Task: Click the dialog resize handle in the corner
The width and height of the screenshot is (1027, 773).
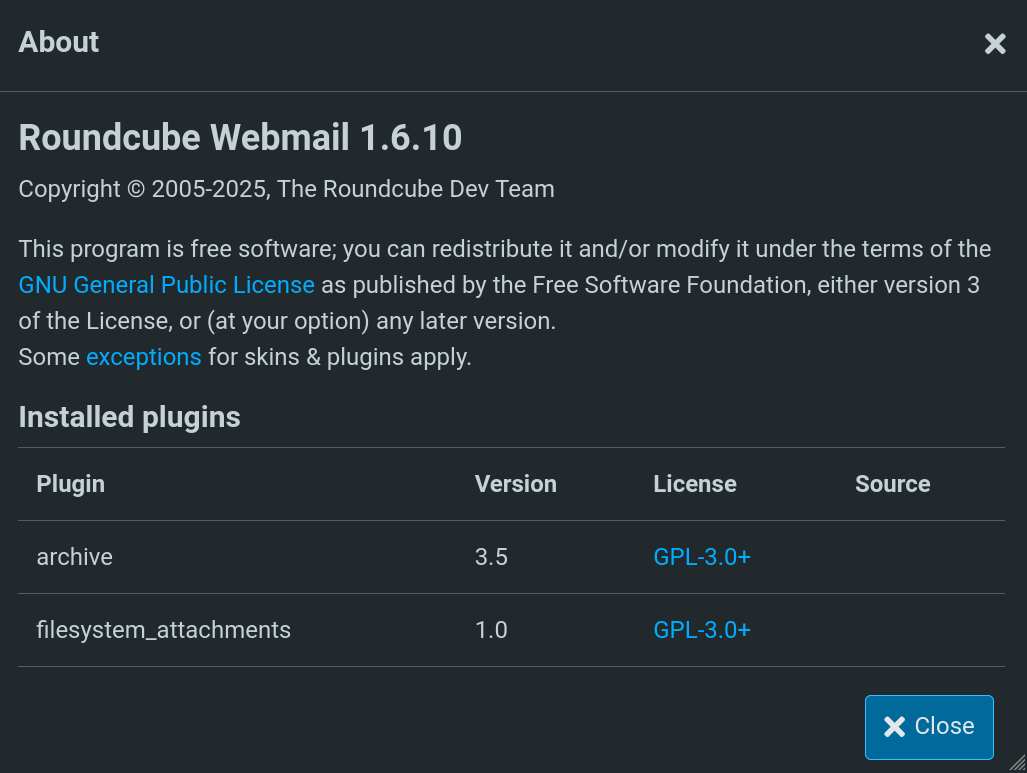Action: click(x=1017, y=763)
